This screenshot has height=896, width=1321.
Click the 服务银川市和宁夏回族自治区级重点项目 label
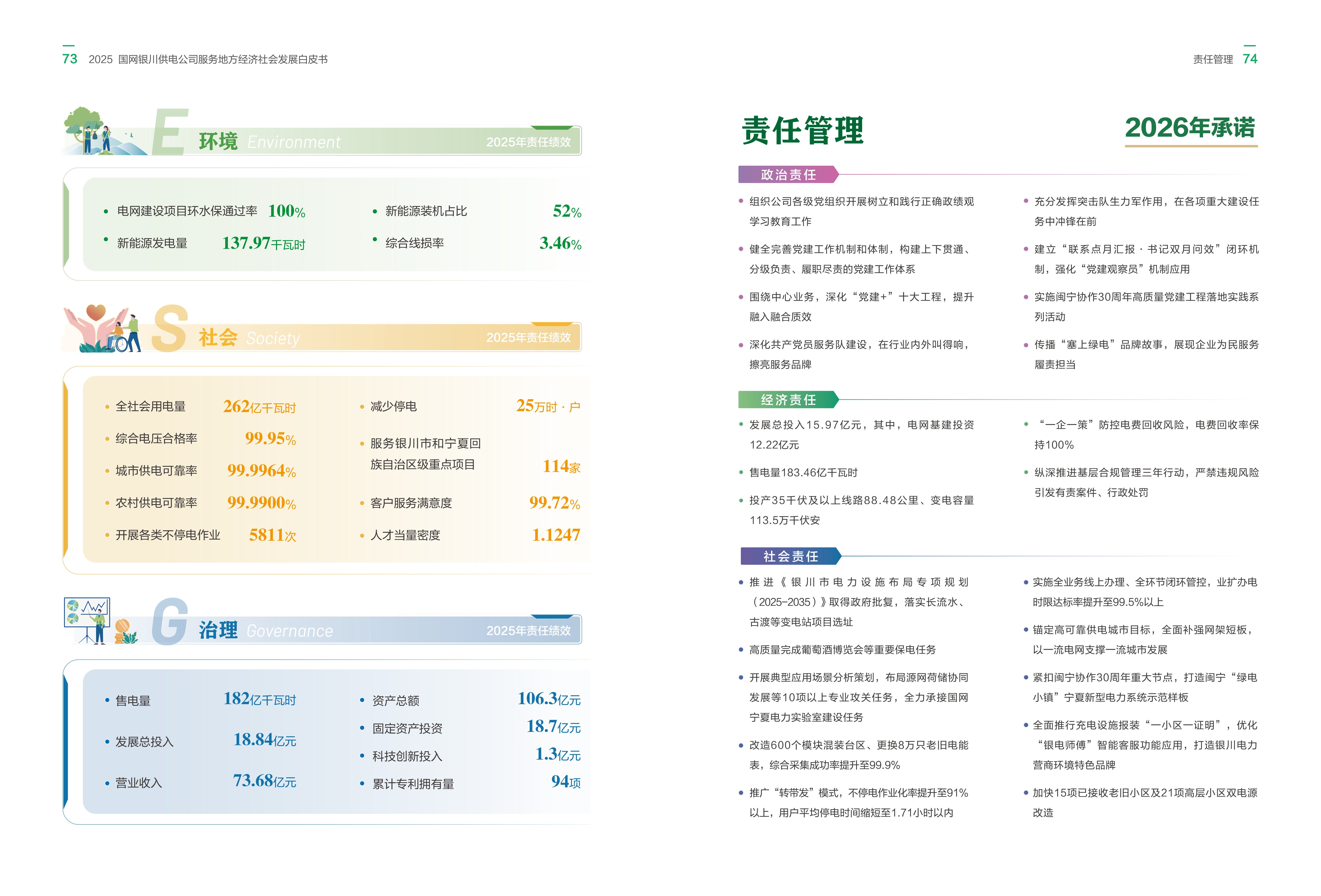(426, 454)
